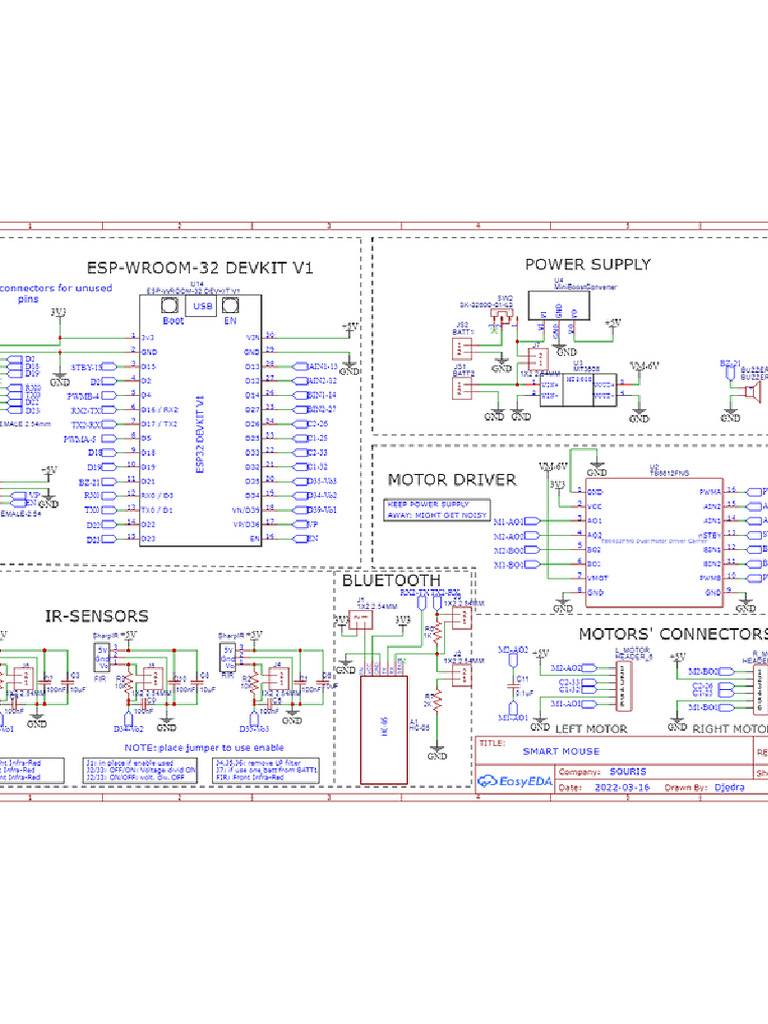
Task: Select the ESP-WROOM-32 DEVKIT V1 heading
Action: [200, 268]
